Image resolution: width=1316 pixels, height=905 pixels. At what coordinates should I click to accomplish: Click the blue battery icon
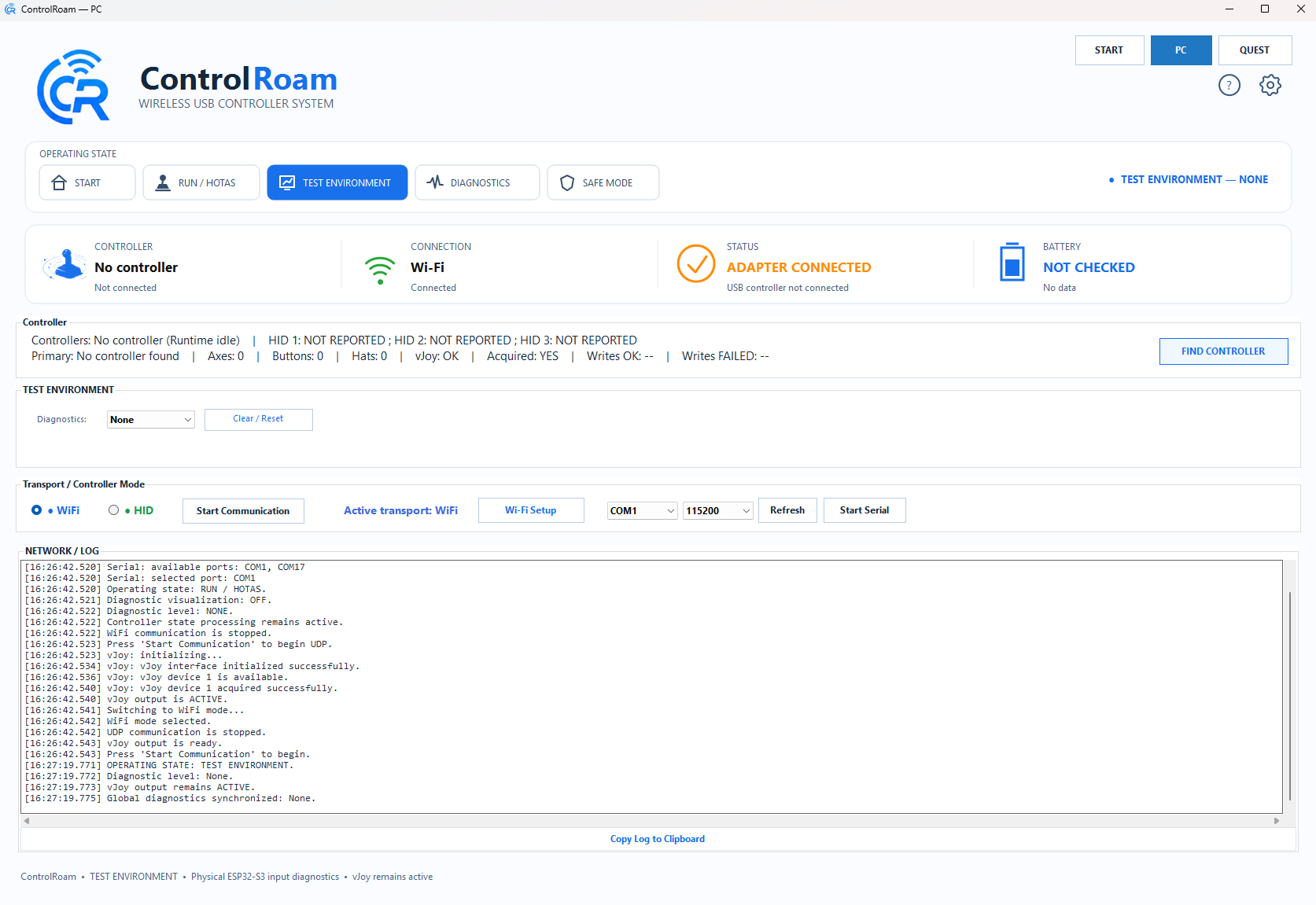[x=1012, y=262]
